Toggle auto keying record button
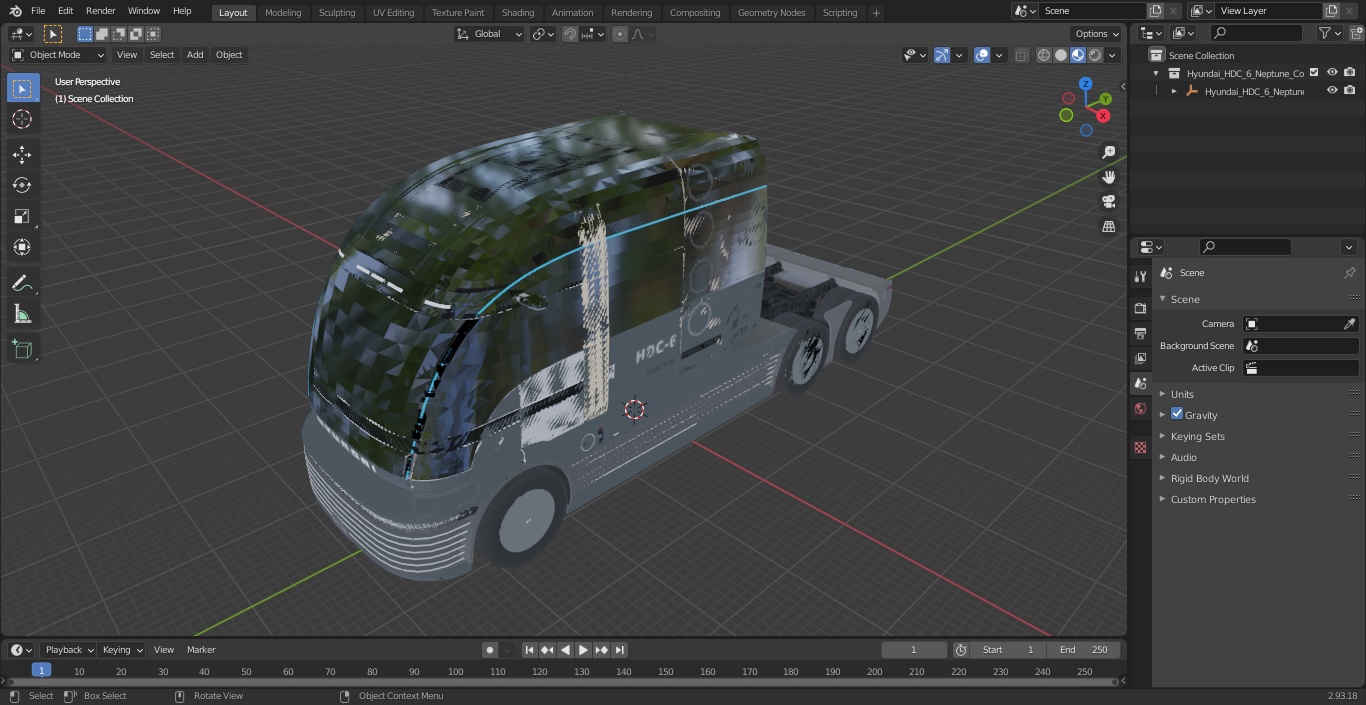Screen dimensions: 1366x705 pyautogui.click(x=490, y=650)
